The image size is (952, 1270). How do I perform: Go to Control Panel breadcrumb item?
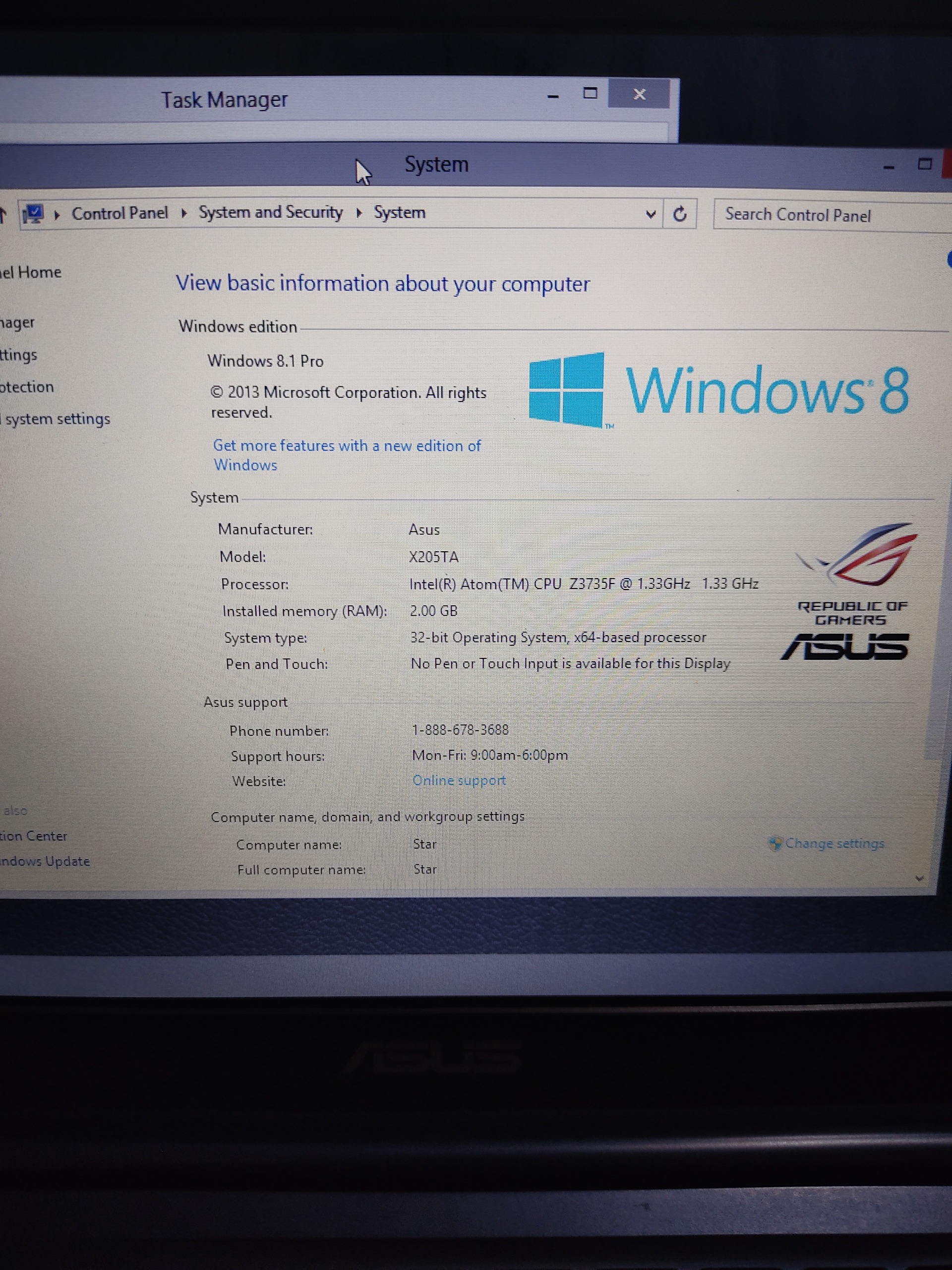pyautogui.click(x=119, y=214)
